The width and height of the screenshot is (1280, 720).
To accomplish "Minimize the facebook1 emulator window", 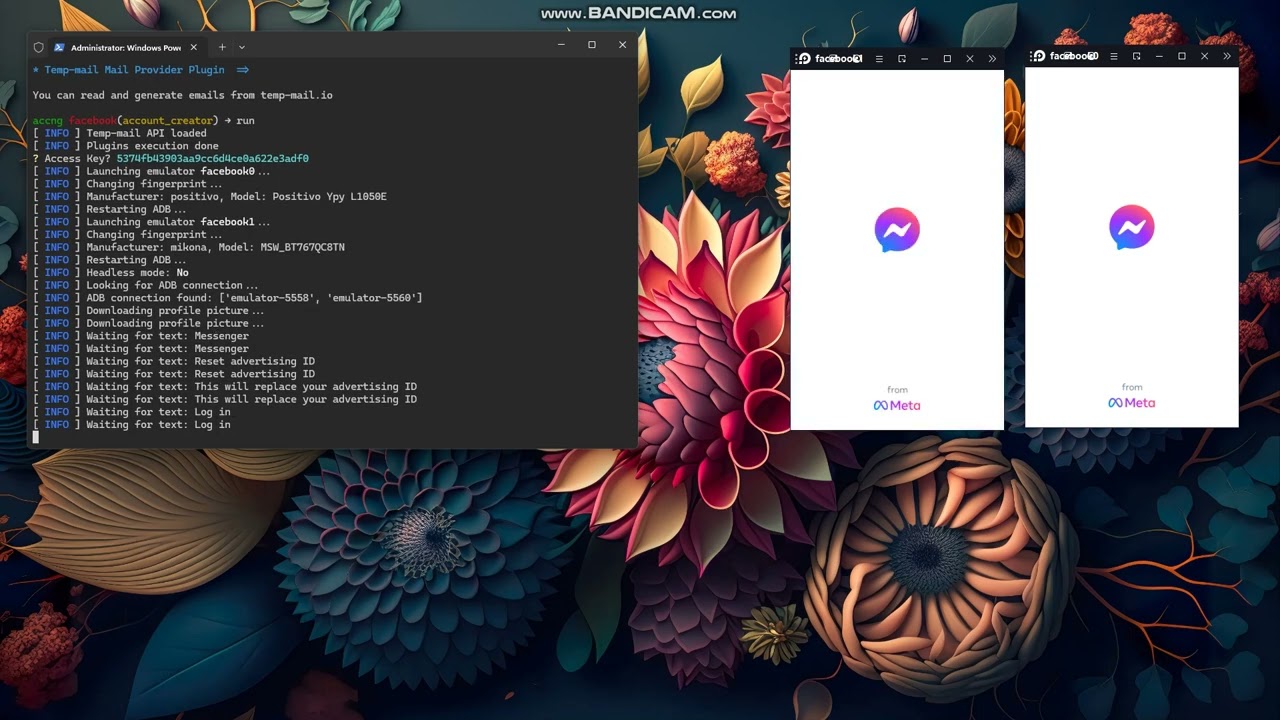I will click(x=924, y=59).
